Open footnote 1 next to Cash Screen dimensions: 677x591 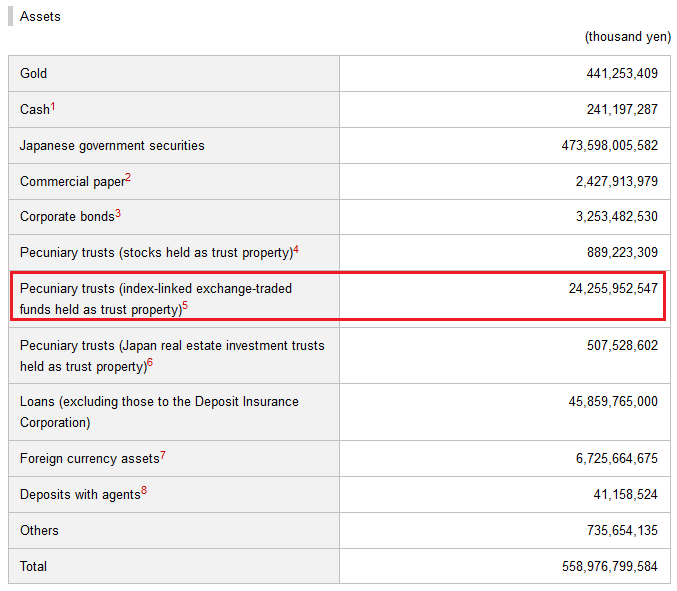pos(53,105)
